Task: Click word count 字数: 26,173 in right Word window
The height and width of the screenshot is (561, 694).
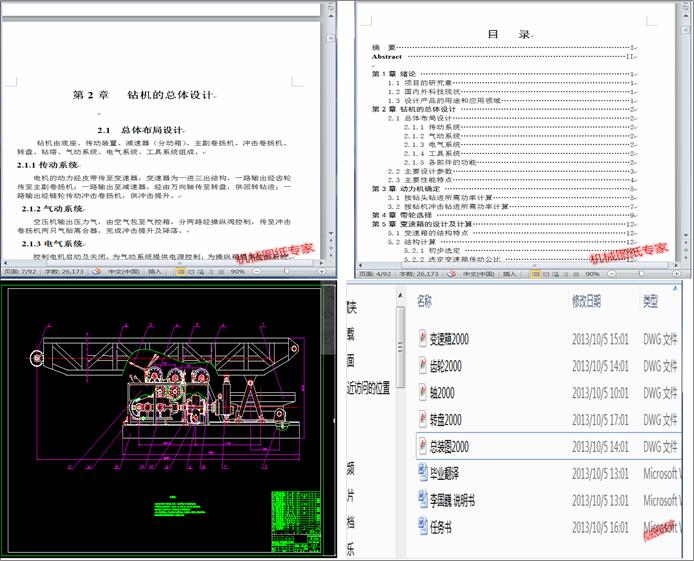Action: click(419, 274)
